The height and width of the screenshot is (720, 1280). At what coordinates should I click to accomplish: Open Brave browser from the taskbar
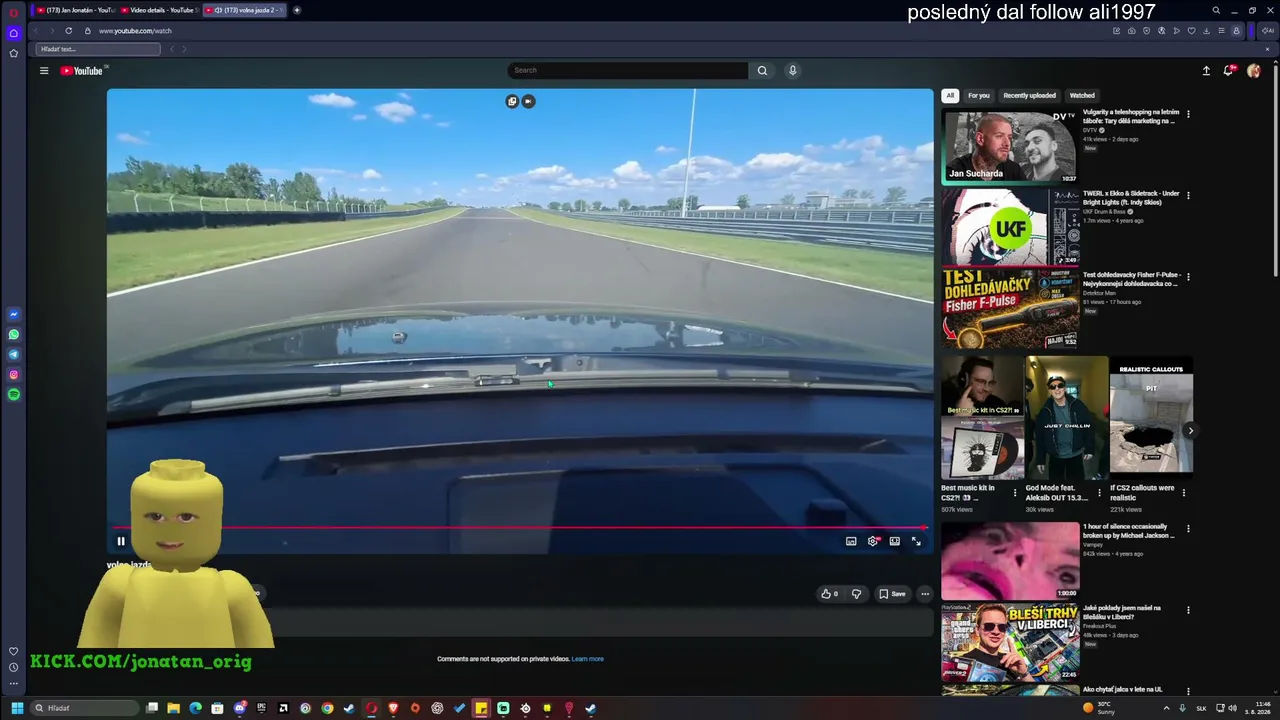pos(393,708)
